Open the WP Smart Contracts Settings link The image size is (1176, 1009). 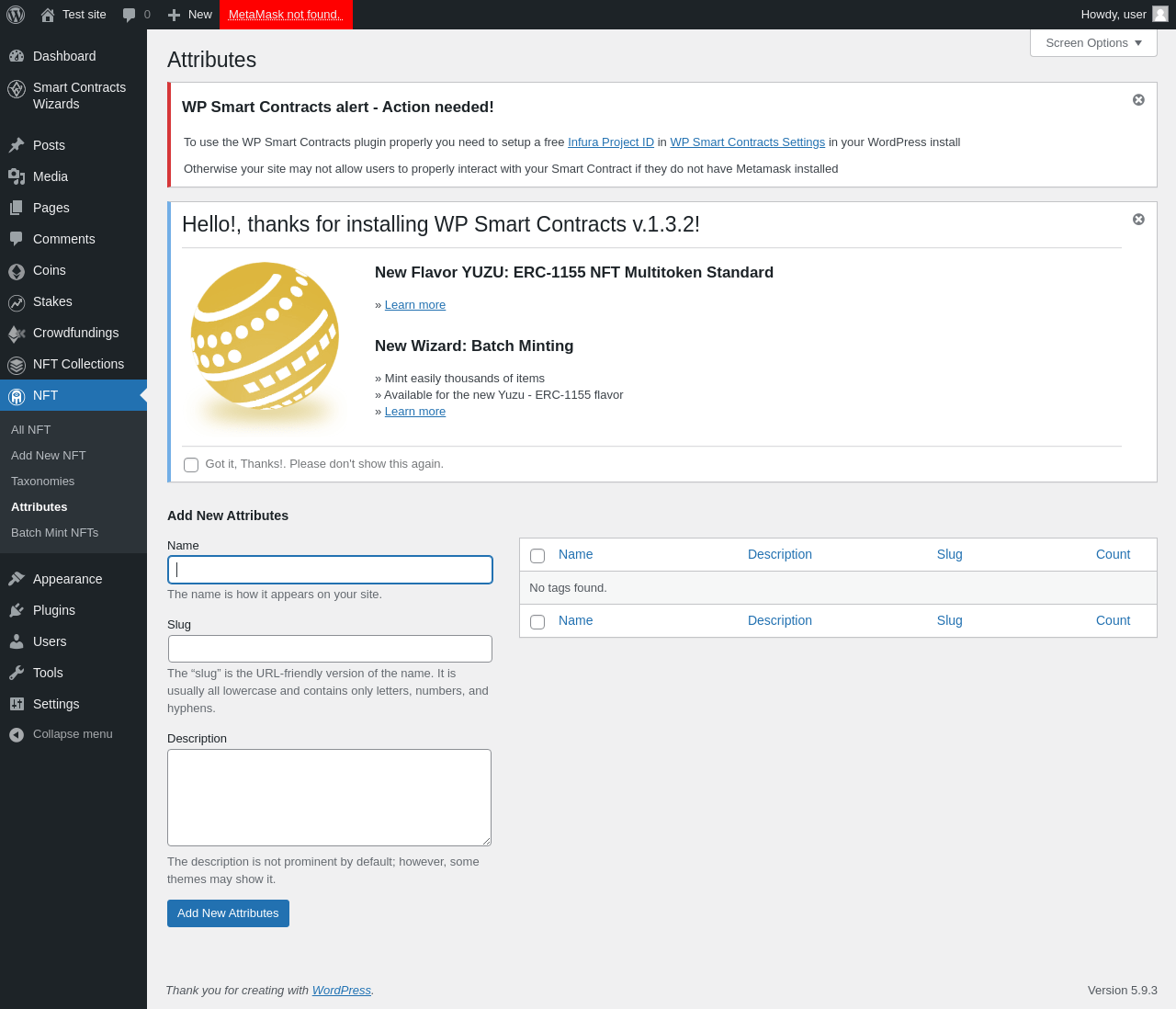click(748, 142)
